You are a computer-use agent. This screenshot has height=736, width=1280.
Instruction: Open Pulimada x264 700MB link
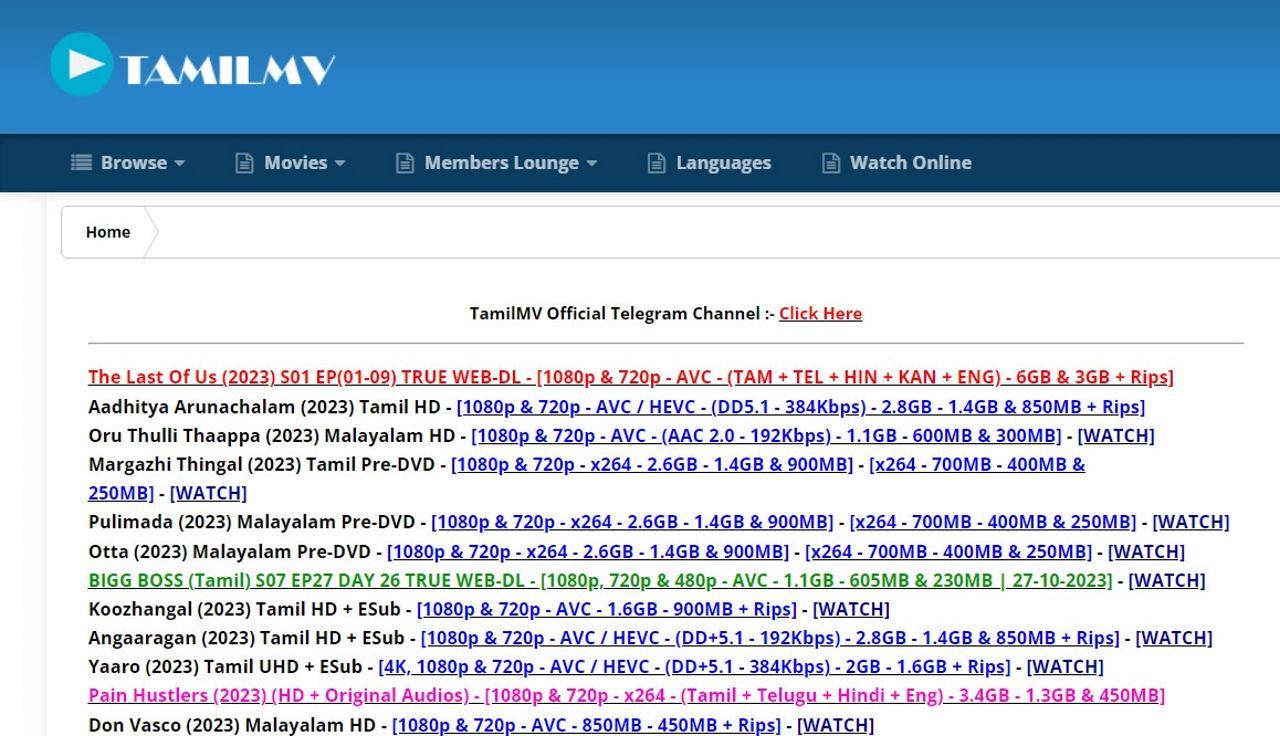click(993, 522)
